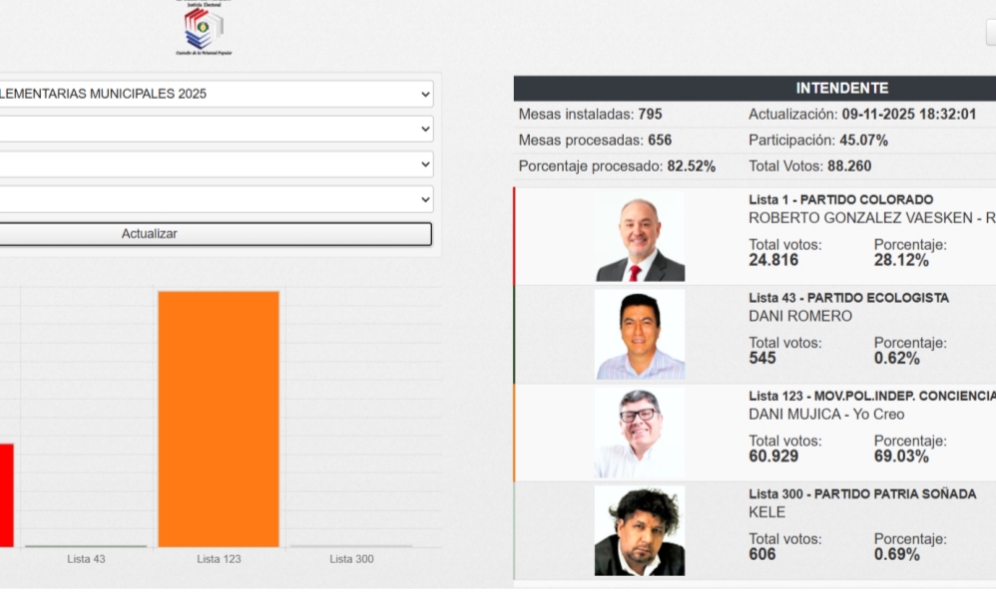Image resolution: width=996 pixels, height=599 pixels.
Task: Open the empty dropdown just below election selector
Action: pos(215,129)
